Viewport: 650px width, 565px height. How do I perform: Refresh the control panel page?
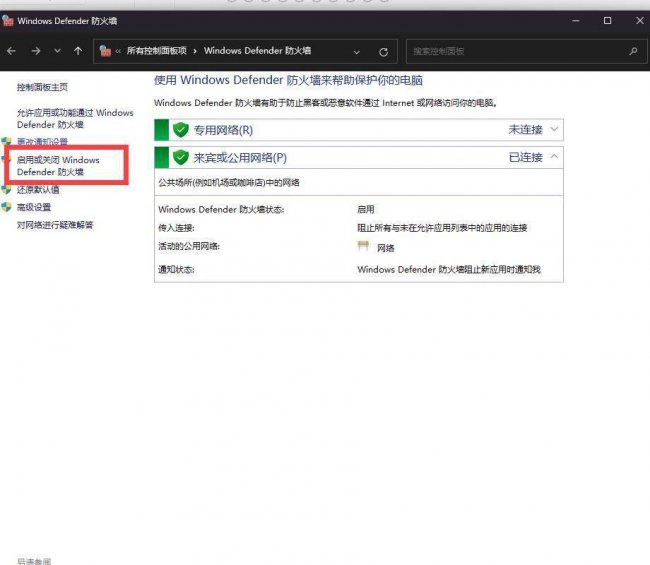[383, 52]
